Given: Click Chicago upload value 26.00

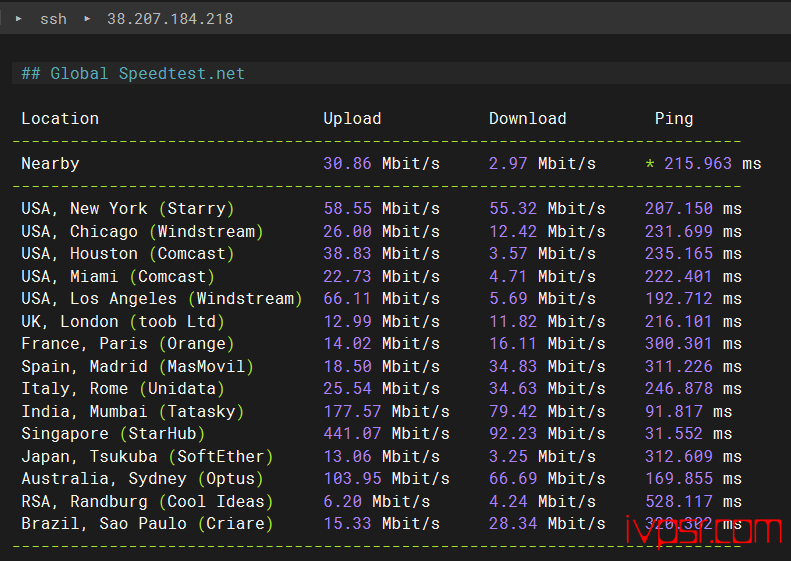Looking at the screenshot, I should pyautogui.click(x=347, y=232).
